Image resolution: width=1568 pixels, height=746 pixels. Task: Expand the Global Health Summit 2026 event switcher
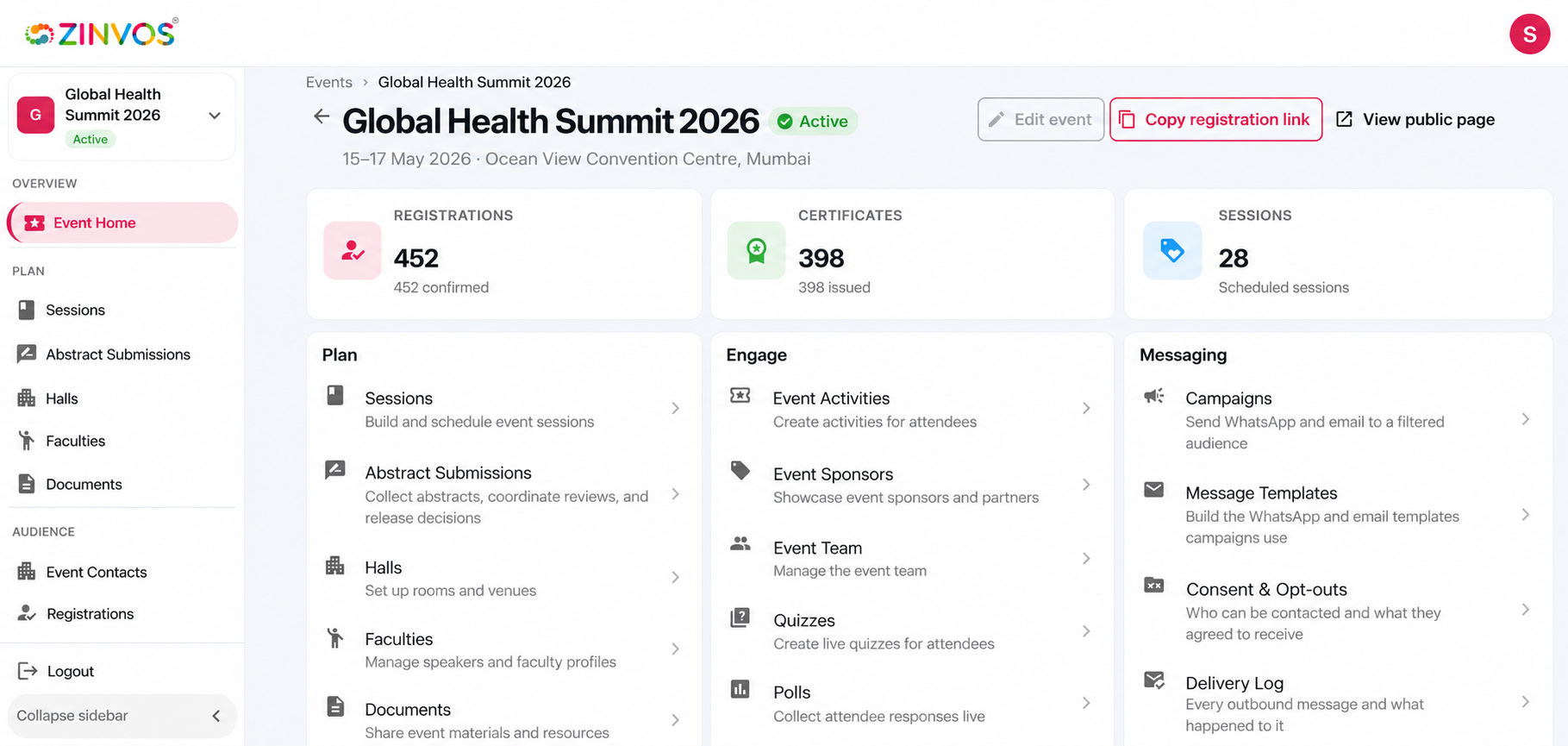(x=215, y=116)
